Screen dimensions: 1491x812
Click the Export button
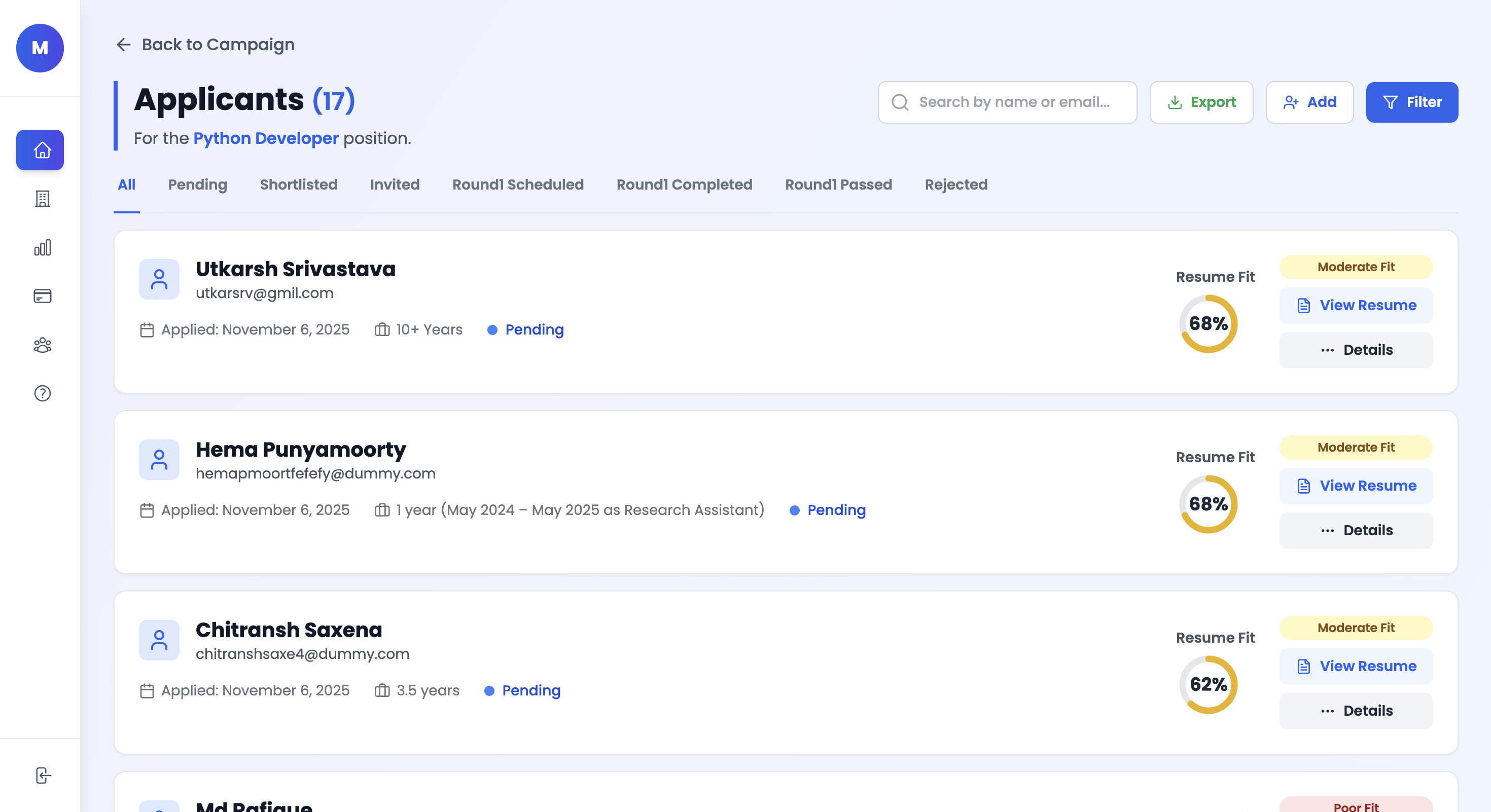1201,102
